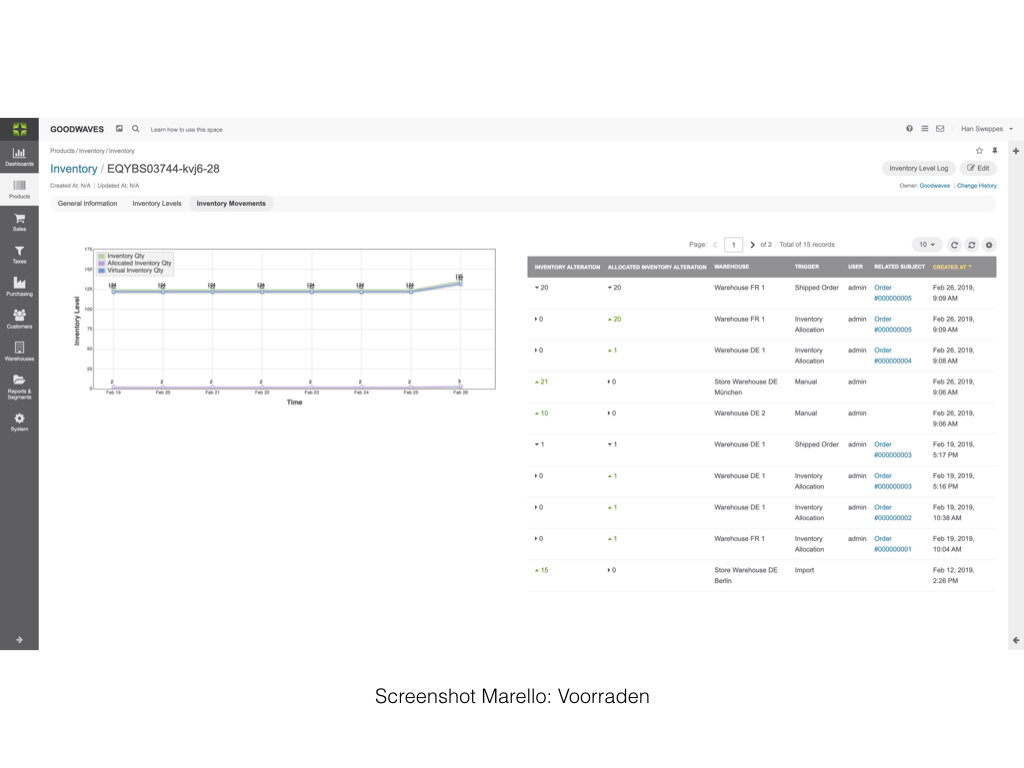Image resolution: width=1024 pixels, height=768 pixels.
Task: Toggle Inventory Qty series in chart legend
Action: pos(125,255)
